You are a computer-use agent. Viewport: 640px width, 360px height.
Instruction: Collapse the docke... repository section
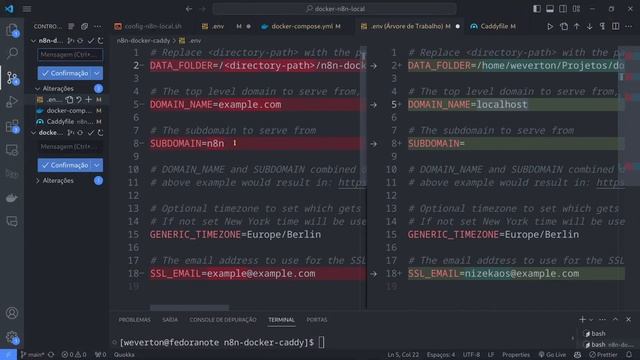tap(33, 133)
